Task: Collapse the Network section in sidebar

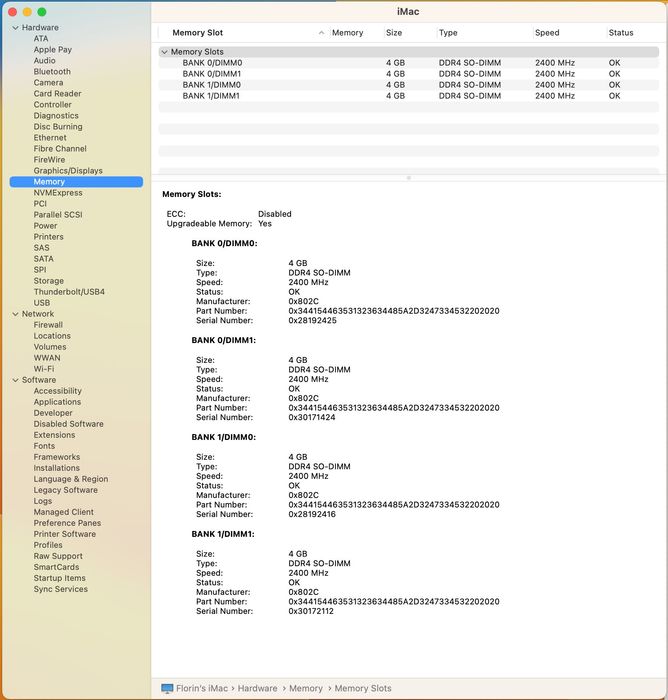Action: click(15, 314)
